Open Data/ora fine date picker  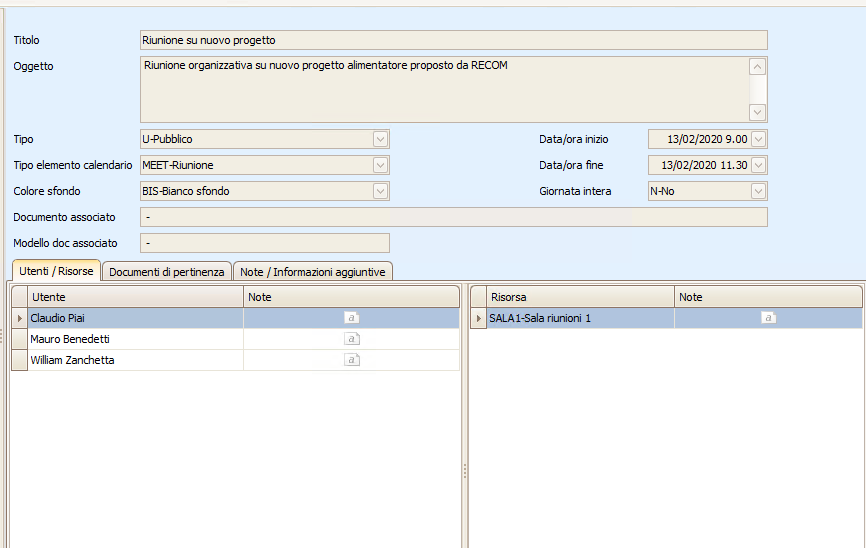[x=758, y=165]
